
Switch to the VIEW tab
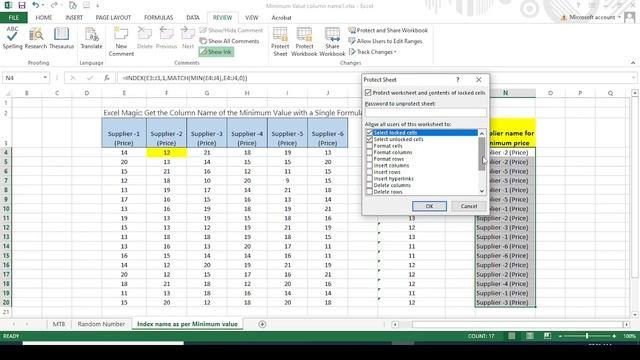pos(251,18)
